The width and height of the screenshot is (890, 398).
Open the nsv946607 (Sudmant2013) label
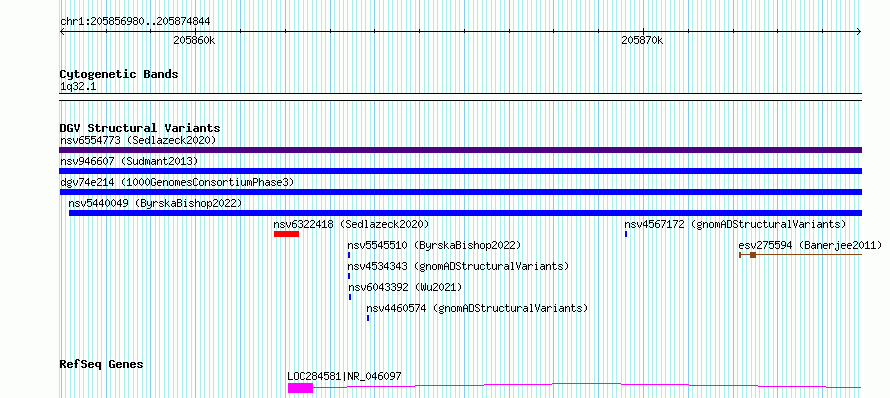pyautogui.click(x=129, y=161)
